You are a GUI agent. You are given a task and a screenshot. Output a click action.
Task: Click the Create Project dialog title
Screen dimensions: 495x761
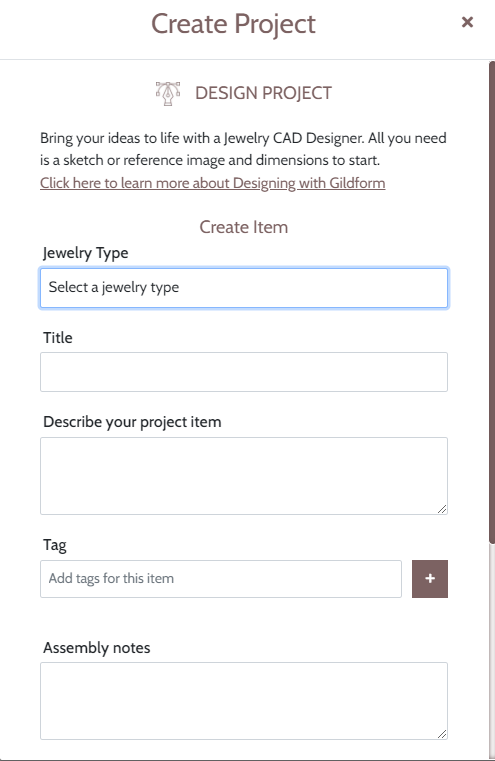(233, 24)
